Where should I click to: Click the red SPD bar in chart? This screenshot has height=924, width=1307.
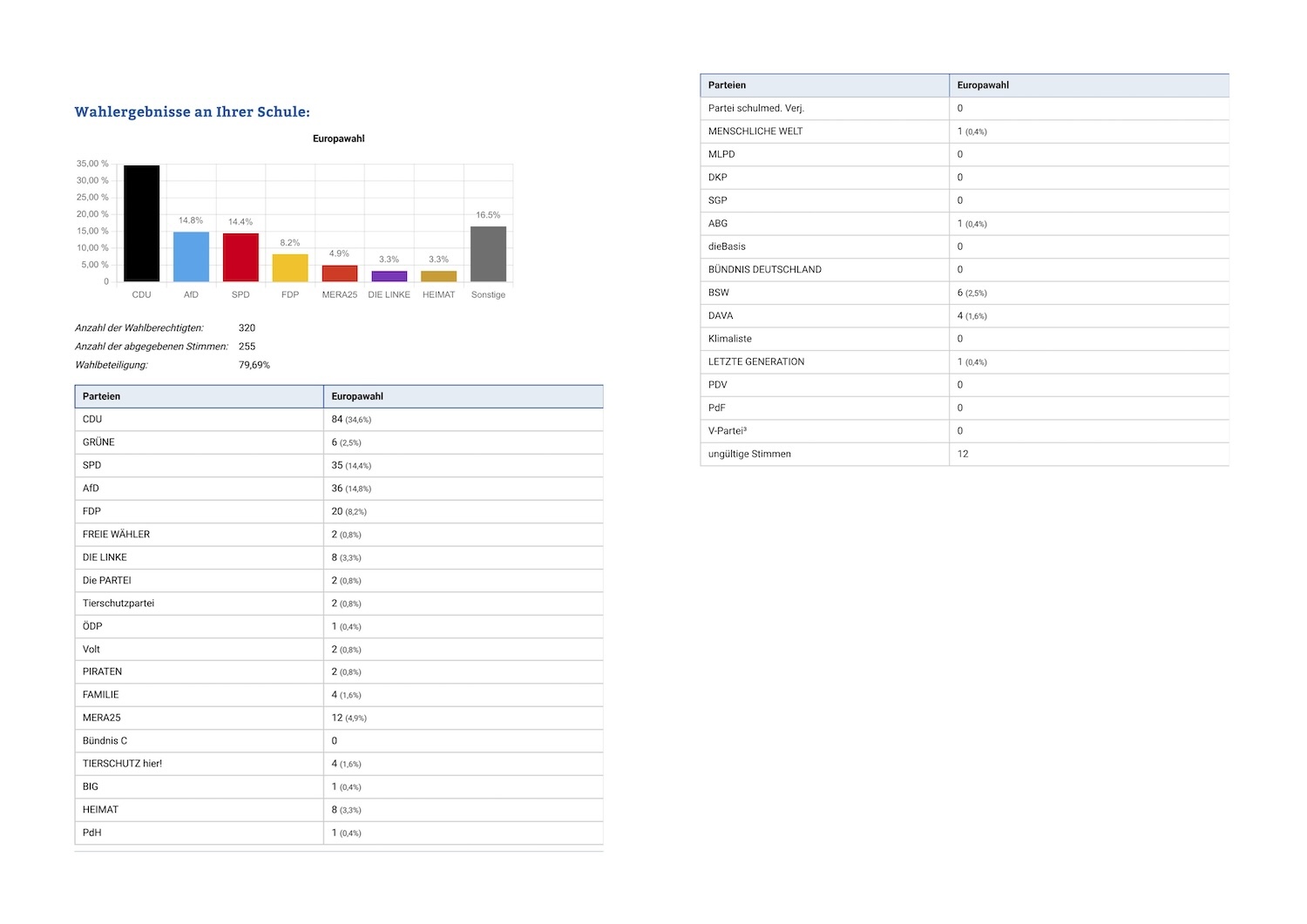[x=240, y=258]
